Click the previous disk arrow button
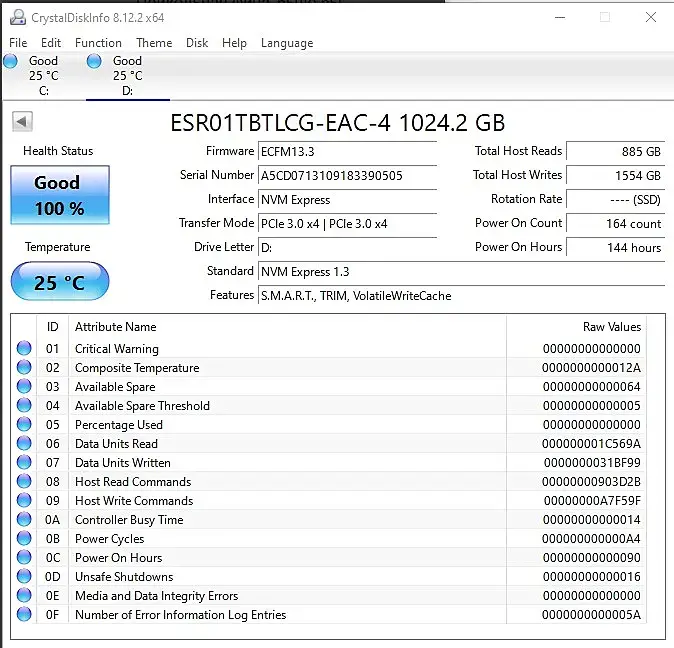674x648 pixels. click(22, 122)
